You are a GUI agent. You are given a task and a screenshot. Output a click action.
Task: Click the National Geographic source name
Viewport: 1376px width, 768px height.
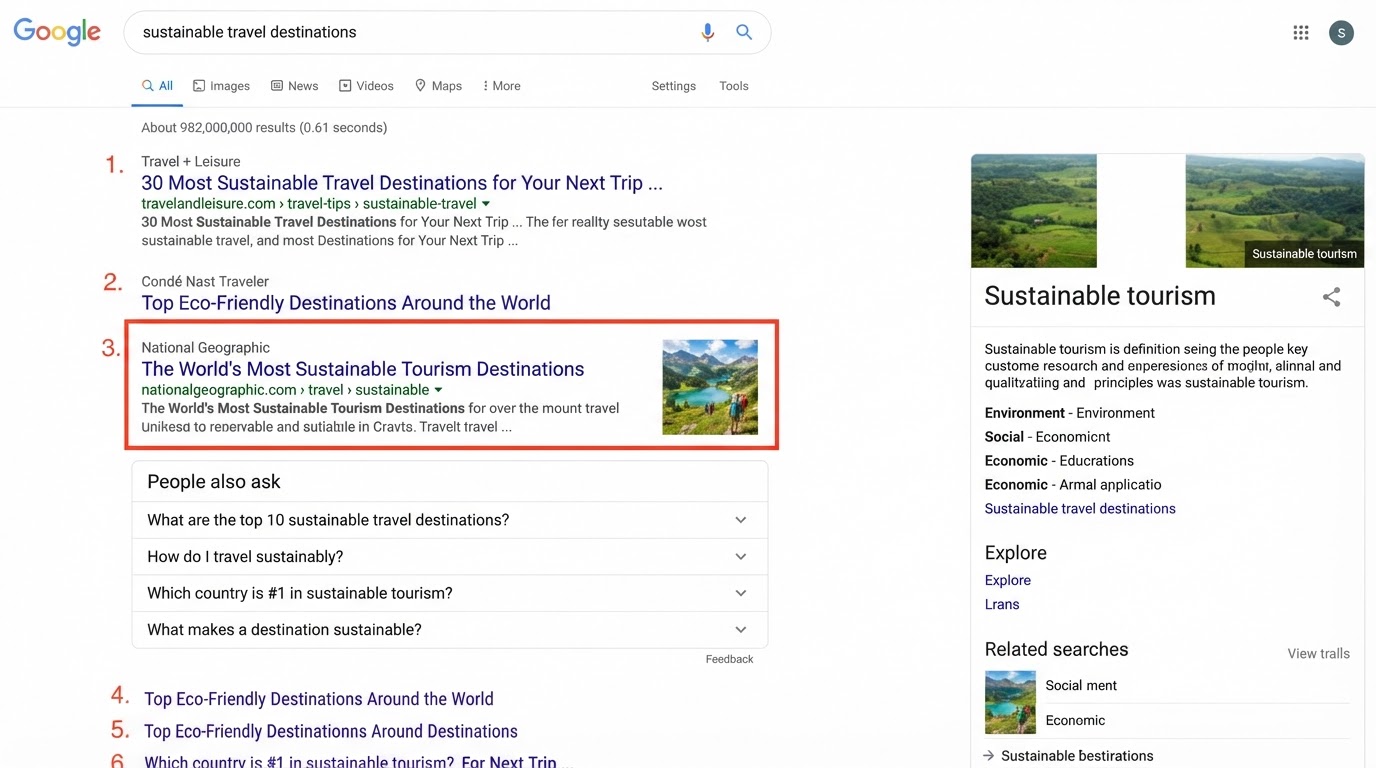click(x=206, y=347)
